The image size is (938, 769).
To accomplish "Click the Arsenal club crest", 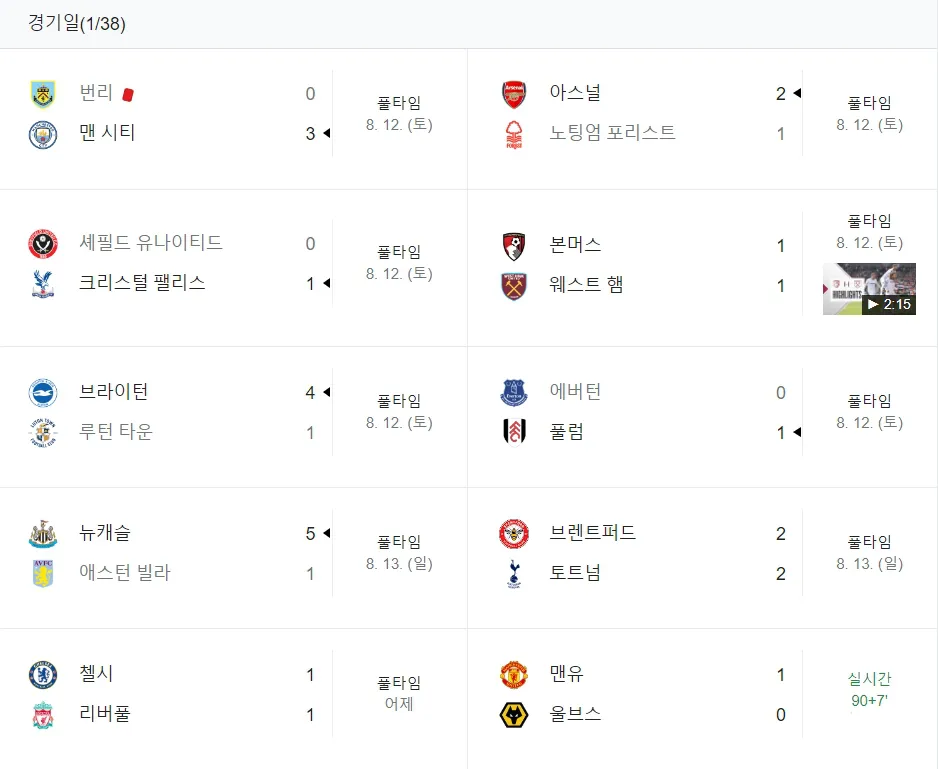I will tap(514, 94).
